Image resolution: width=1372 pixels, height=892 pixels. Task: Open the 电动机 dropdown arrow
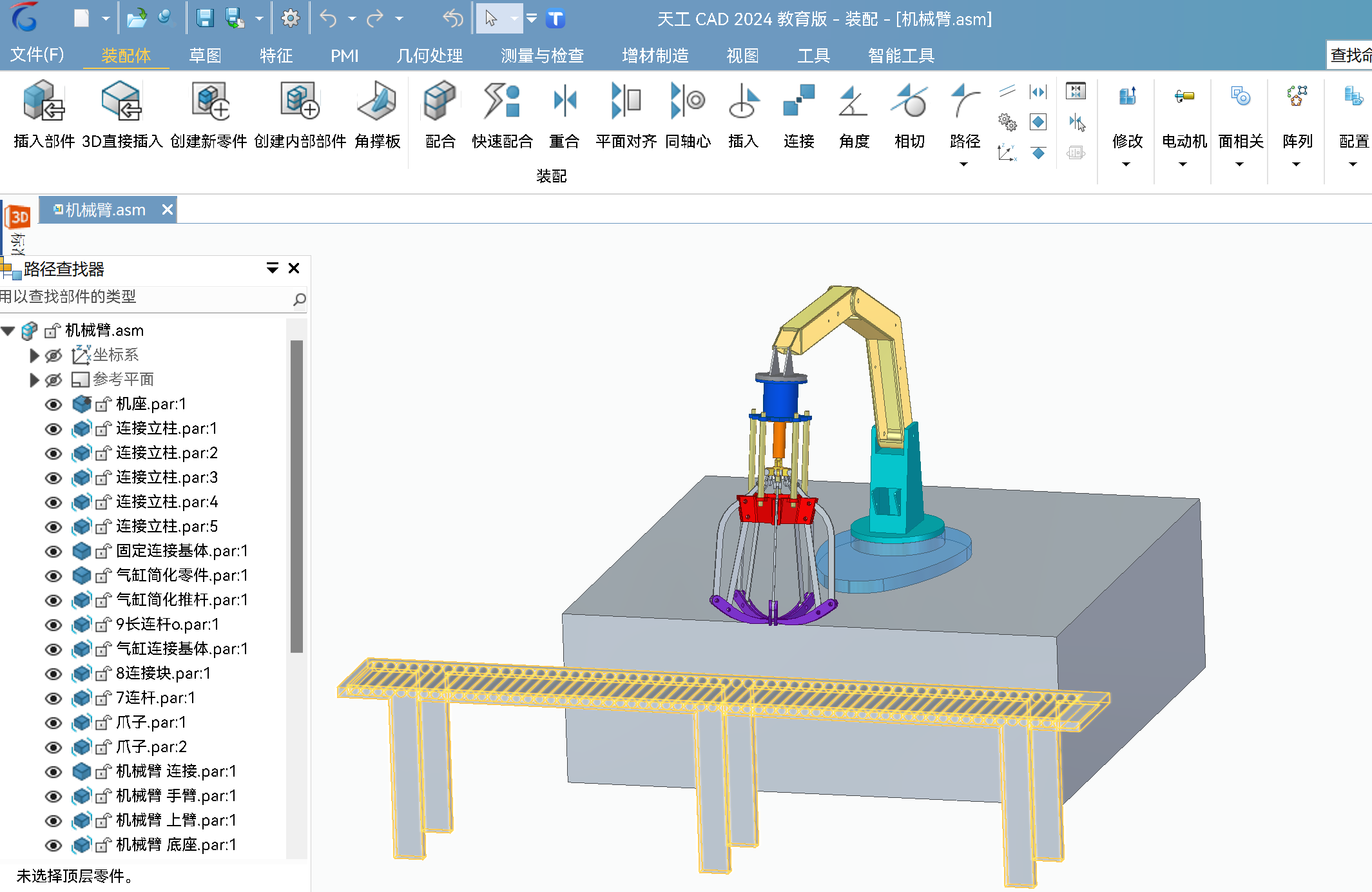[1183, 164]
